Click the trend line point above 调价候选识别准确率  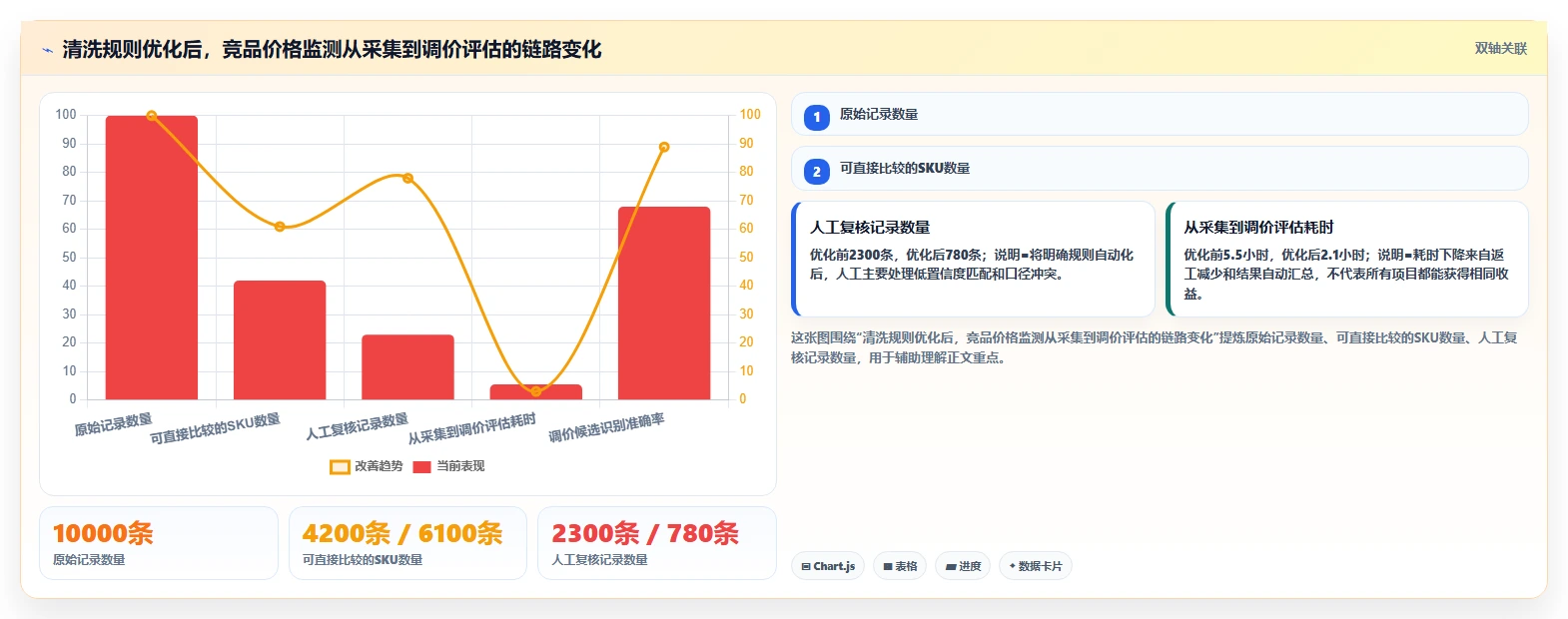pos(664,147)
